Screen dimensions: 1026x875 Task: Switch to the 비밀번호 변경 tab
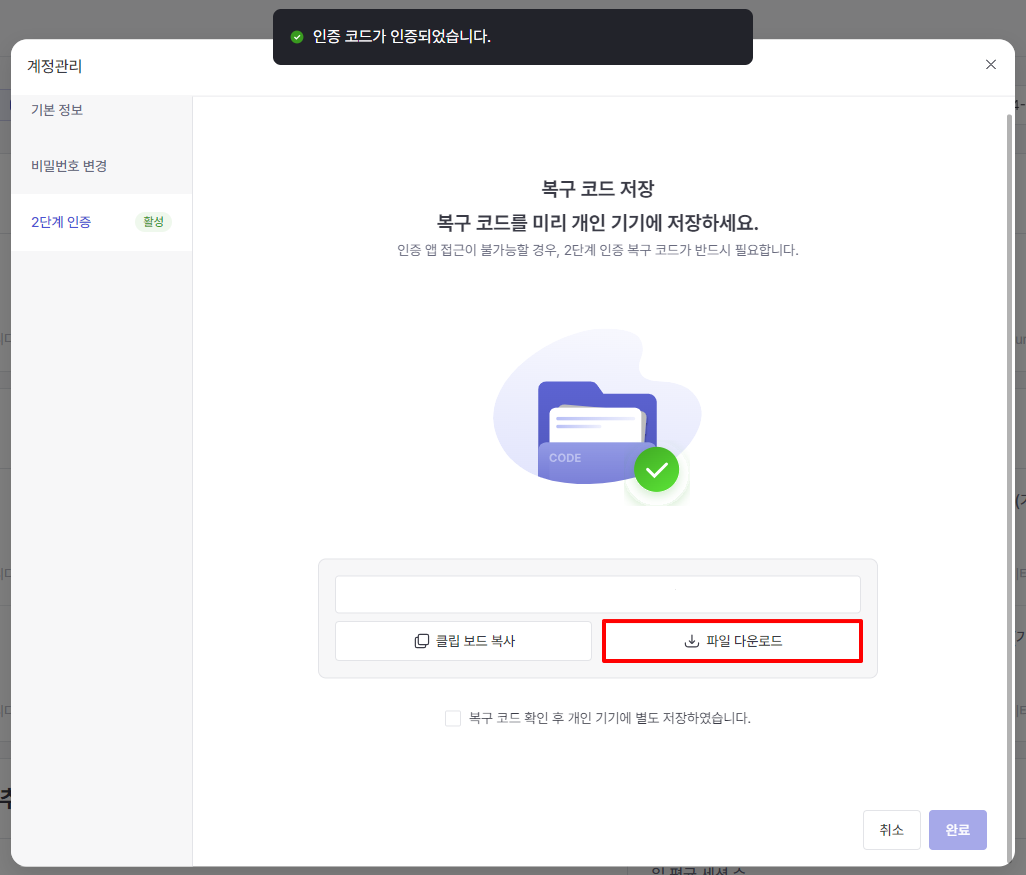69,166
